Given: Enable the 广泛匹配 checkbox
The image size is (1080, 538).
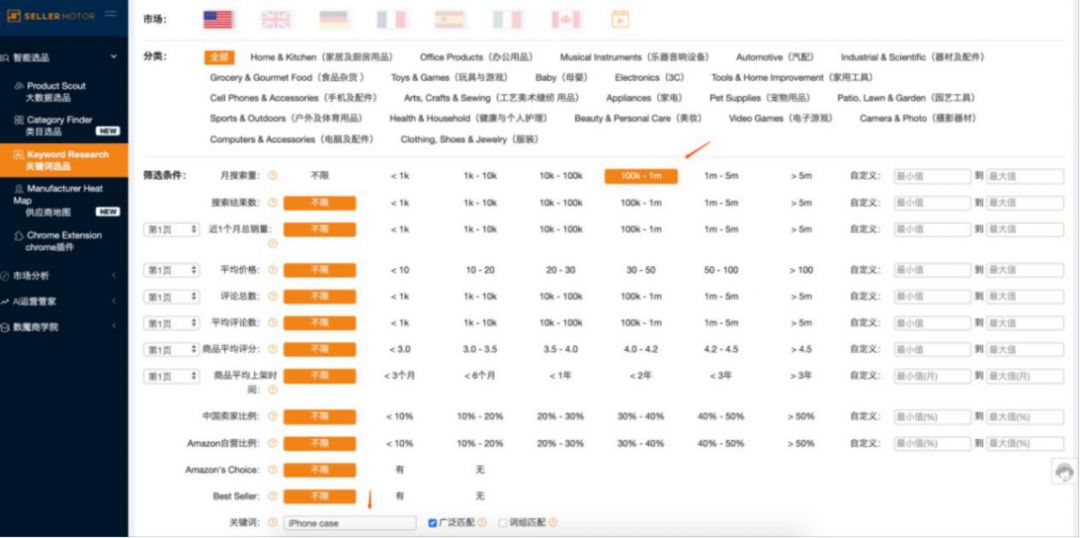Looking at the screenshot, I should click(x=433, y=523).
